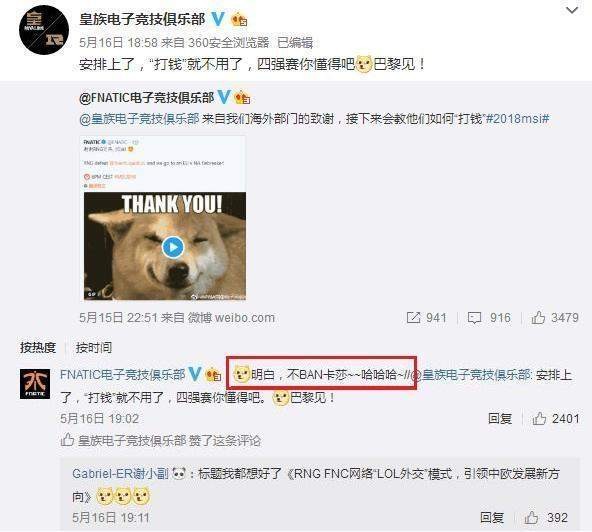Play the THANK YOU dog video
The image size is (592, 532).
click(x=173, y=247)
